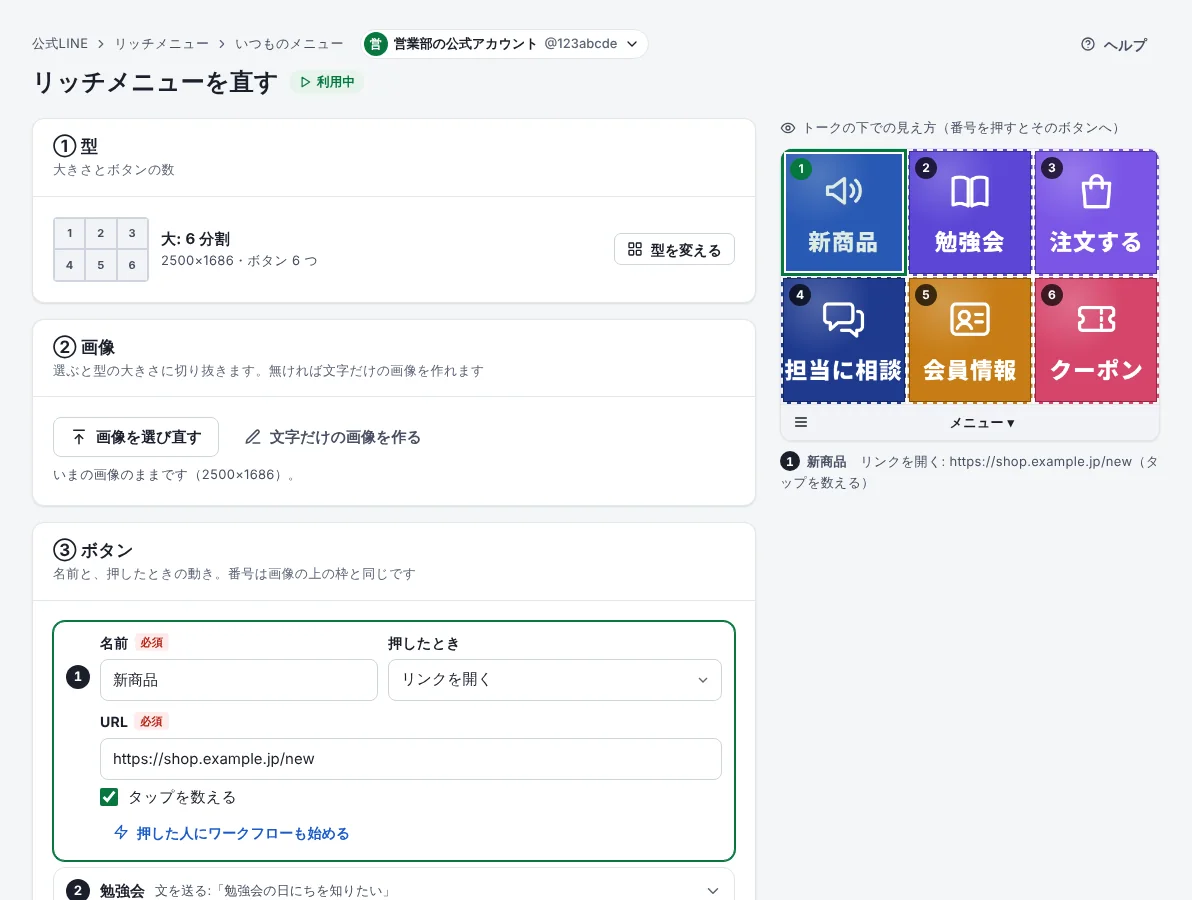This screenshot has width=1192, height=900.
Task: Click the 6-cell layout thumbnail
Action: (x=101, y=249)
